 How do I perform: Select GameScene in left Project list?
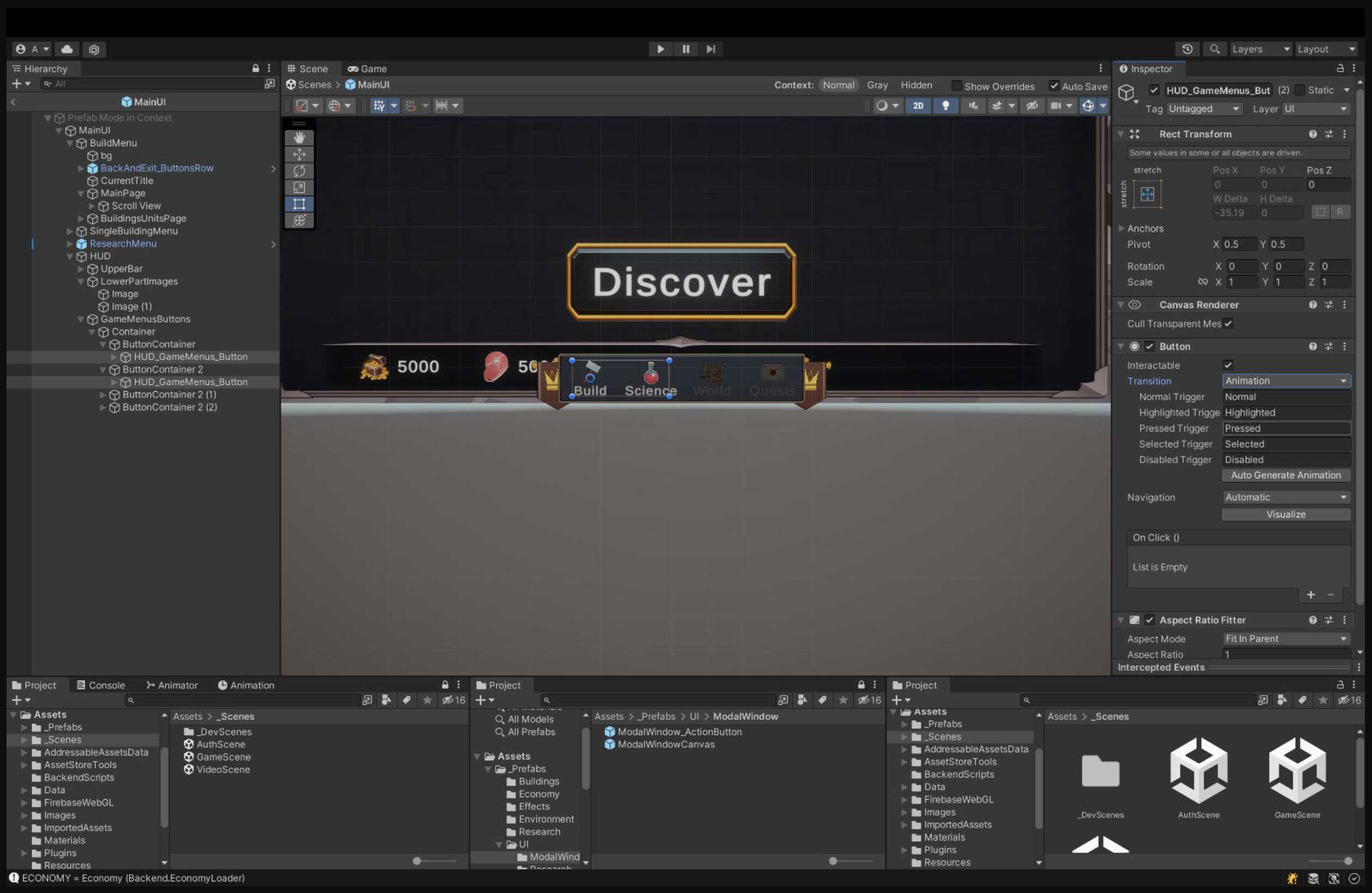click(x=223, y=757)
